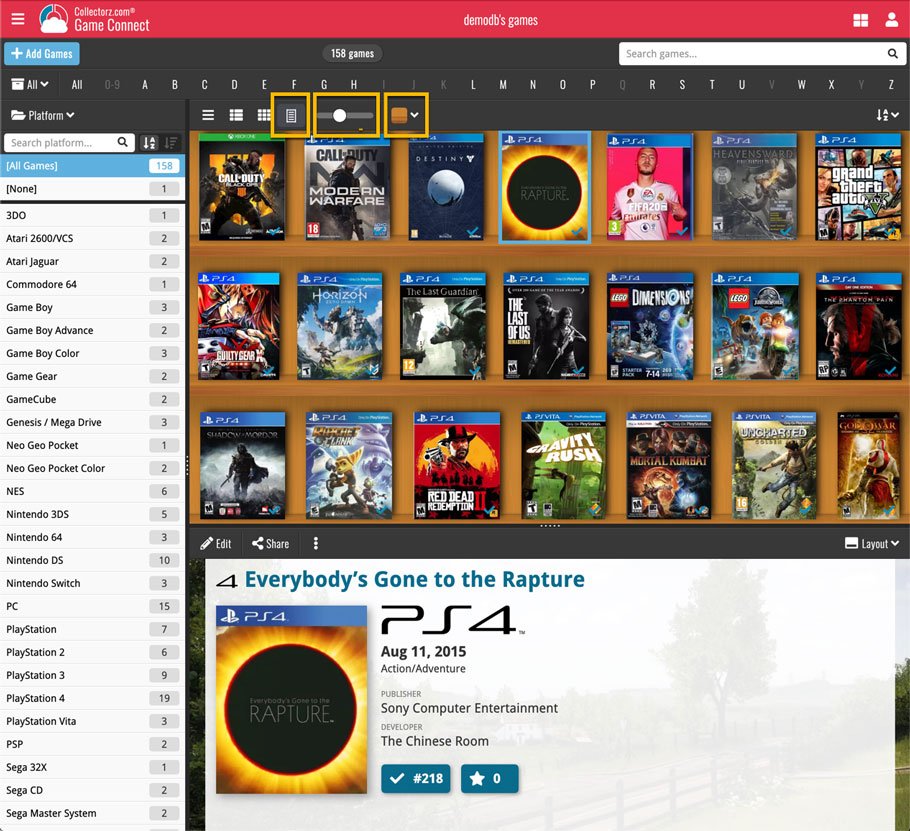Click Share button
Image resolution: width=910 pixels, height=831 pixels.
point(270,544)
